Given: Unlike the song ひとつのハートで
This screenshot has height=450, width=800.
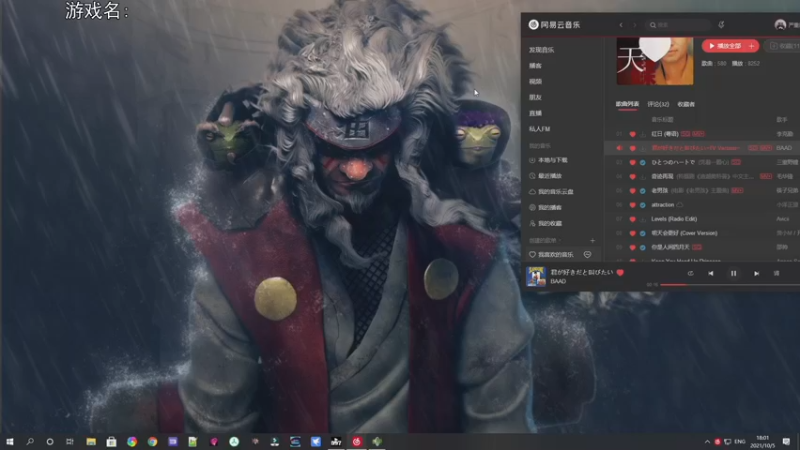Looking at the screenshot, I should (633, 162).
